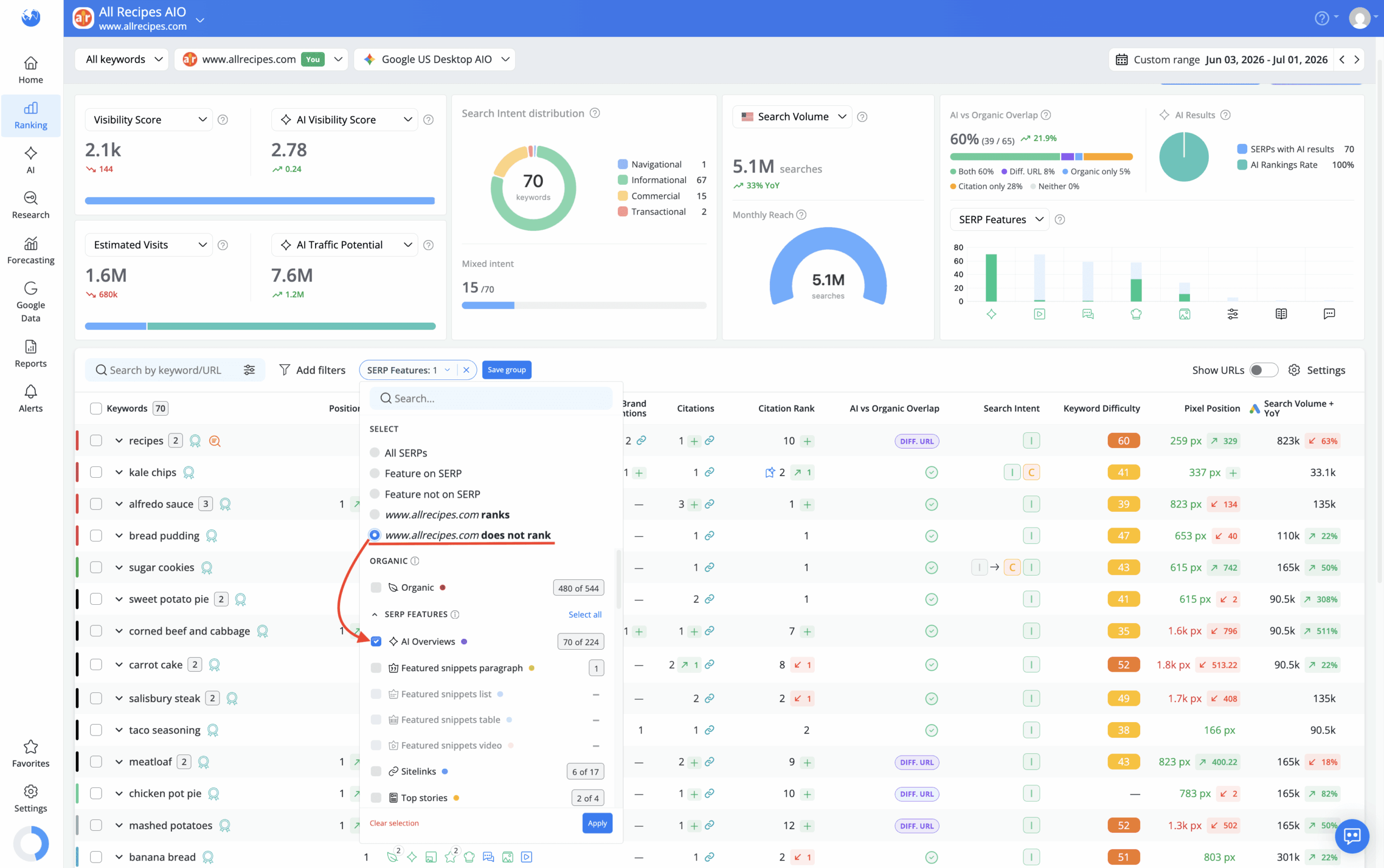This screenshot has height=868, width=1384.
Task: Select the Feature on SERP radio option
Action: tap(375, 473)
